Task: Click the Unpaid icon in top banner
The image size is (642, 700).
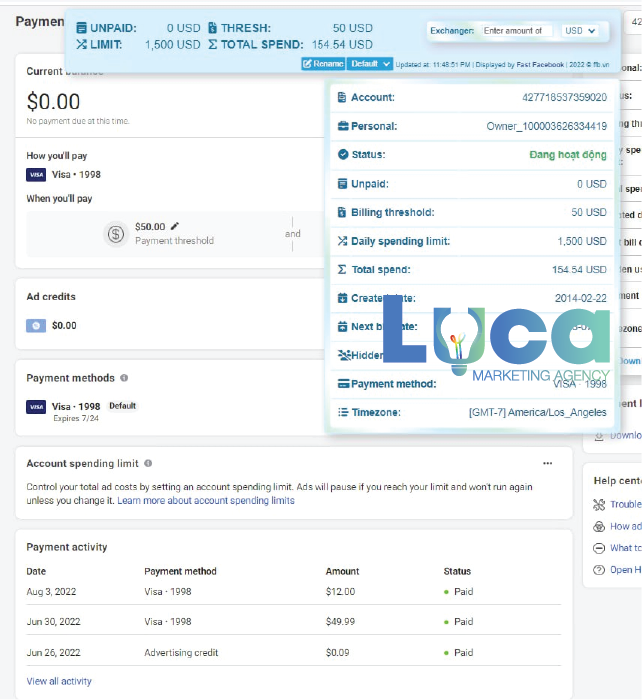Action: point(81,28)
